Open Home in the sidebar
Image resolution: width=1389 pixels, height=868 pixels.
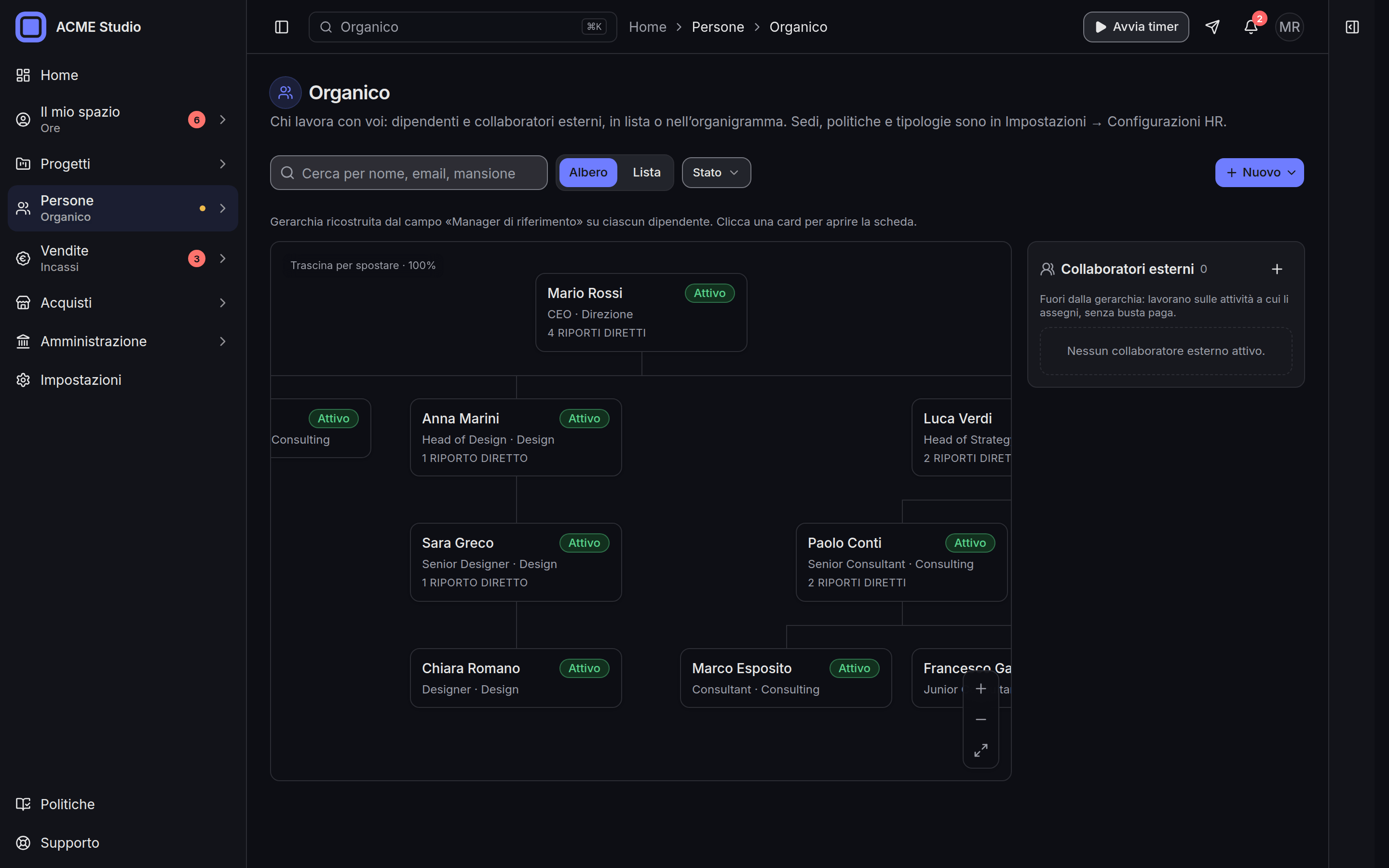point(123,75)
